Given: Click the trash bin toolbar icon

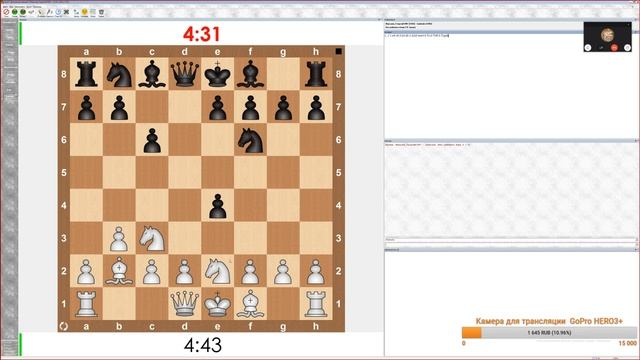Looking at the screenshot, I should point(101,12).
